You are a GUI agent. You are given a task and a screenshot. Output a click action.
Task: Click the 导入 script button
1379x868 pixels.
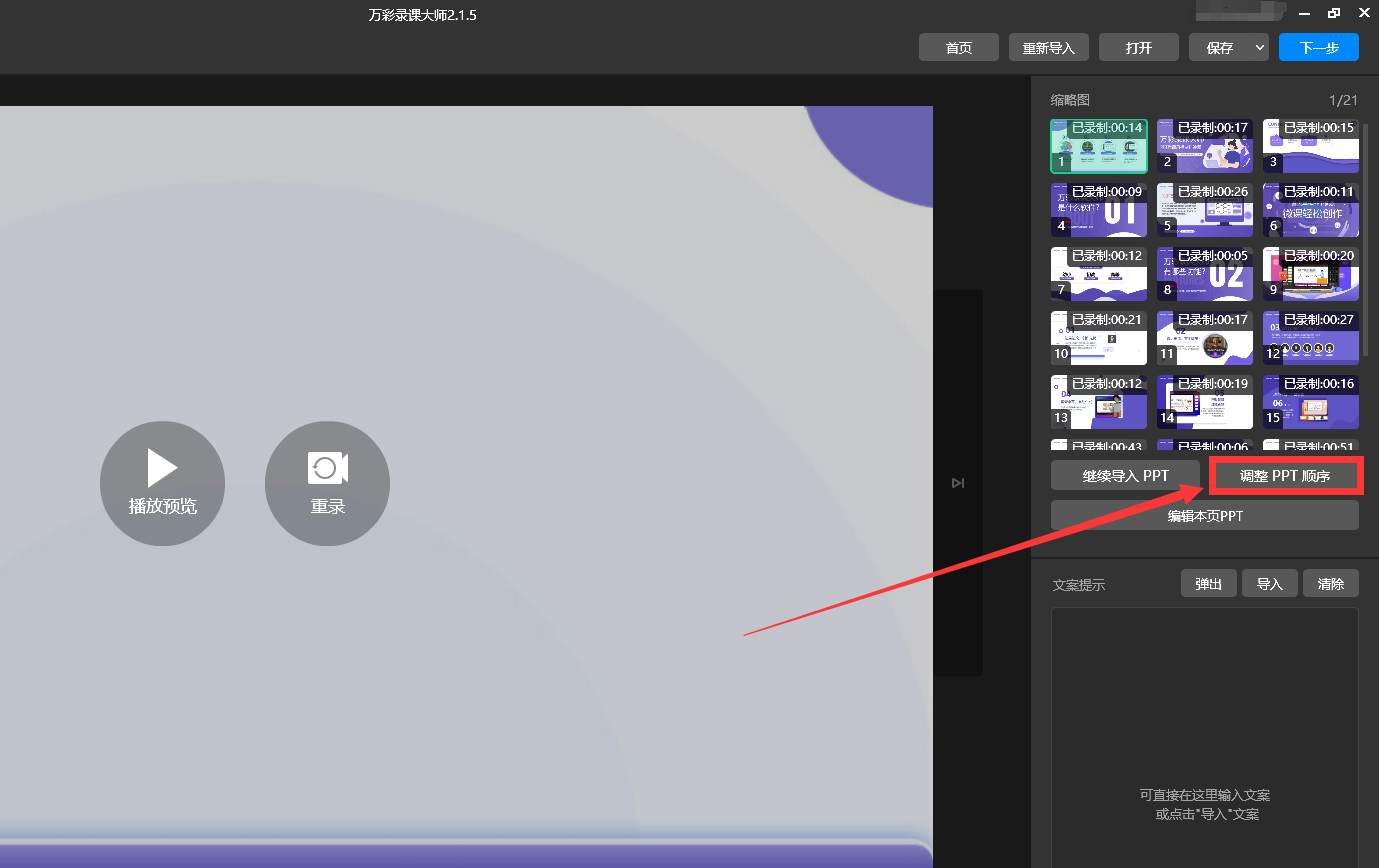click(1270, 583)
